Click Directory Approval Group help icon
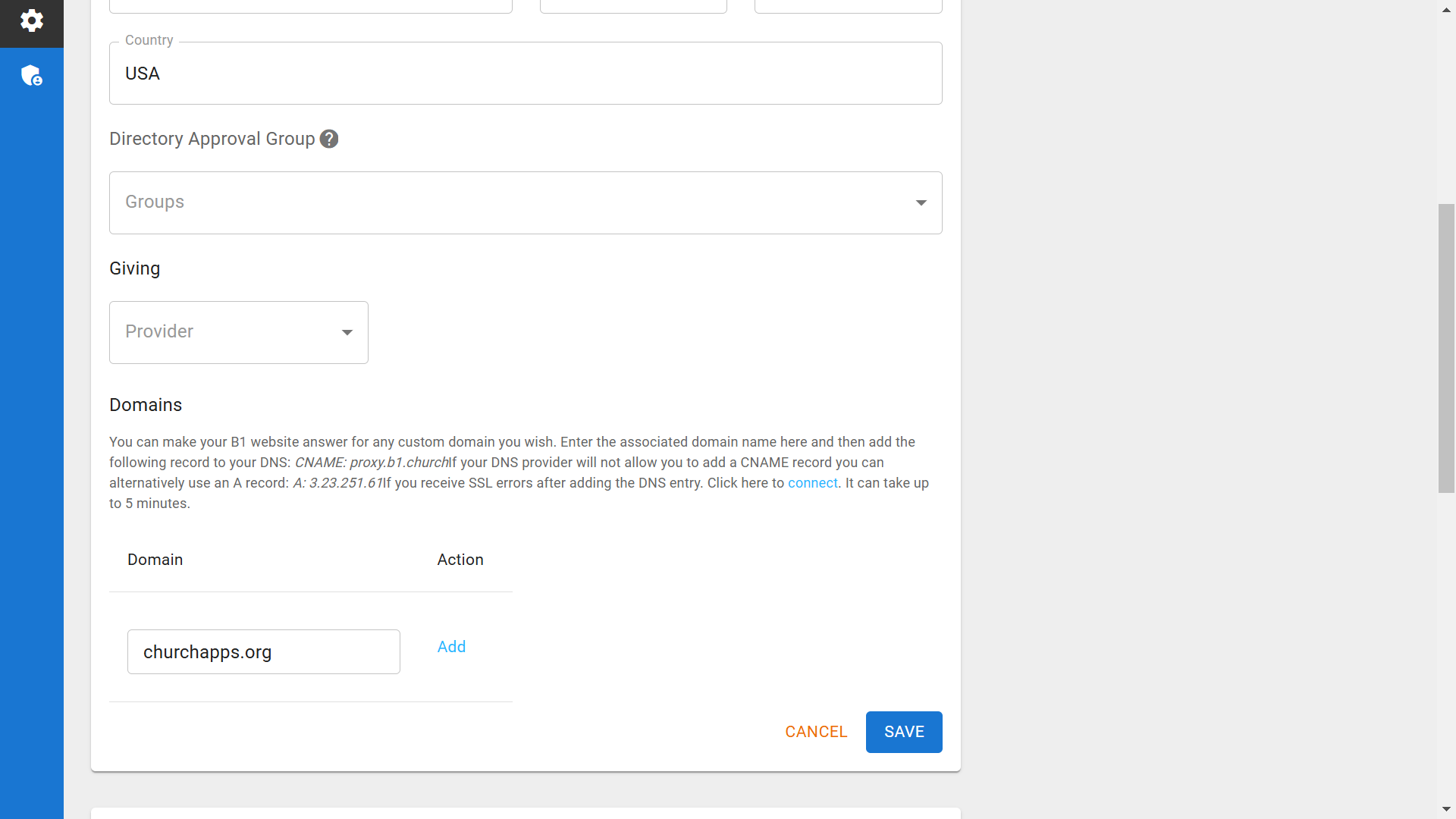This screenshot has height=819, width=1456. (328, 139)
